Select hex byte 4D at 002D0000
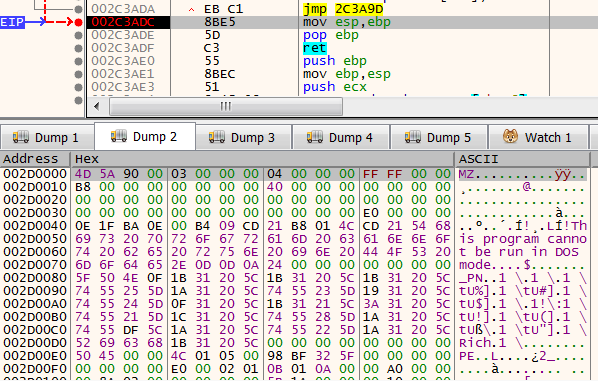 pyautogui.click(x=83, y=174)
